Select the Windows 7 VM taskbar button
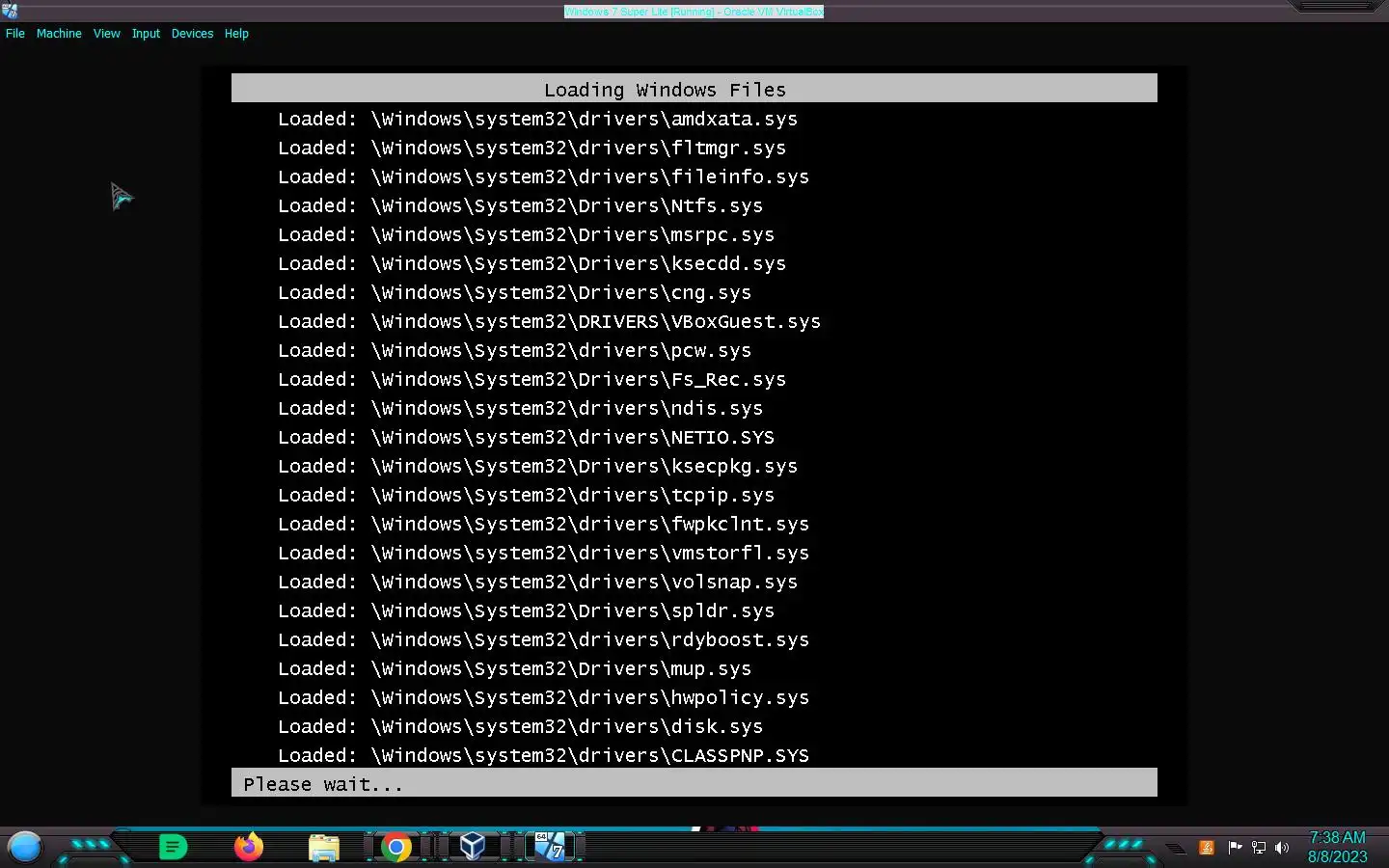 click(550, 847)
